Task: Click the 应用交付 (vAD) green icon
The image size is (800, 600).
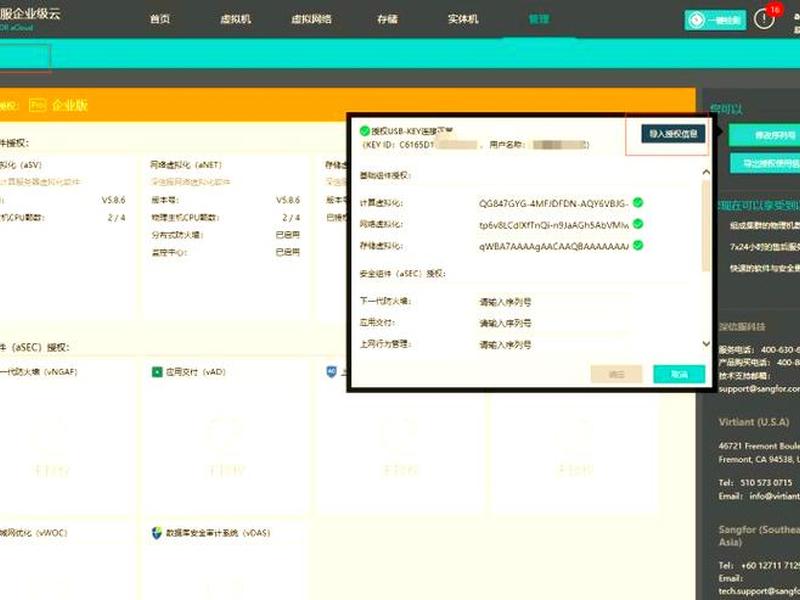Action: pyautogui.click(x=157, y=372)
